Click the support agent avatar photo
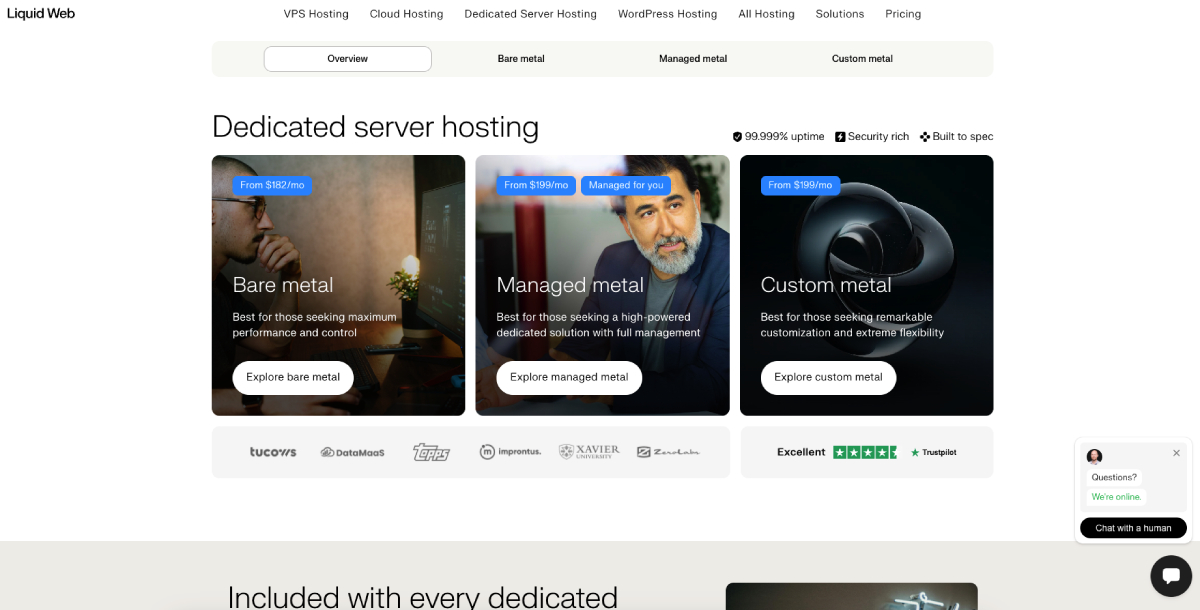This screenshot has width=1200, height=610. click(x=1094, y=457)
